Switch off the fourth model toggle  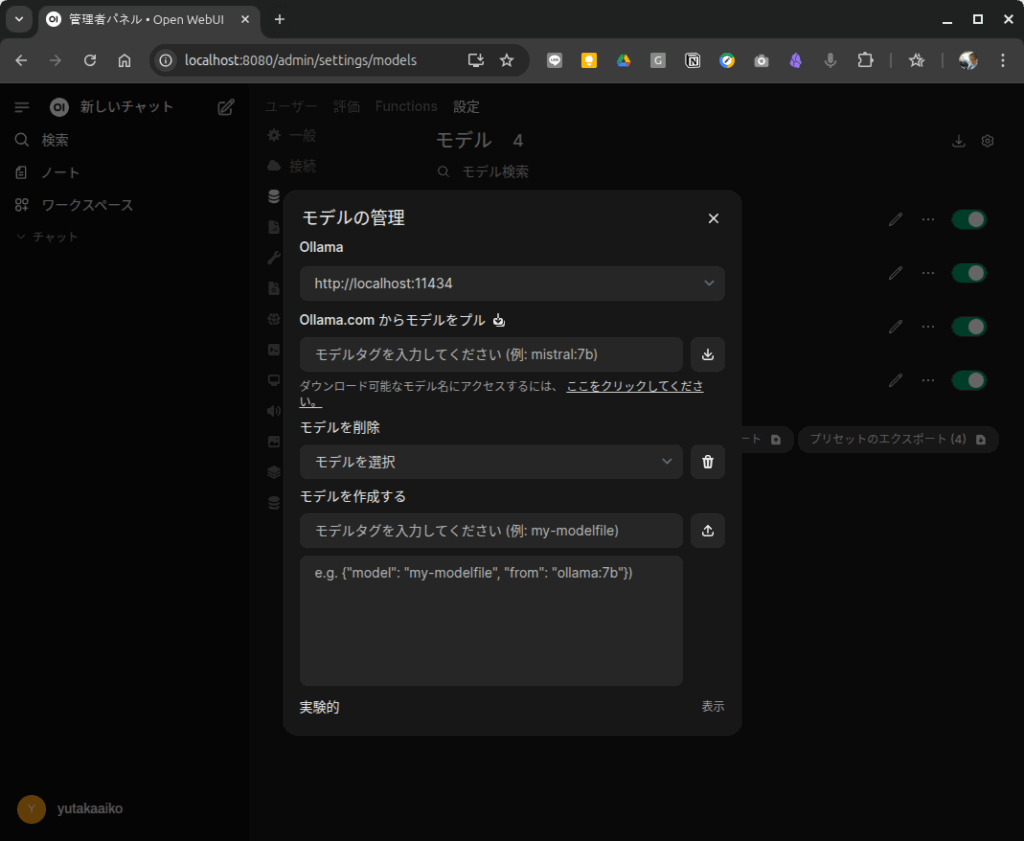(x=968, y=380)
